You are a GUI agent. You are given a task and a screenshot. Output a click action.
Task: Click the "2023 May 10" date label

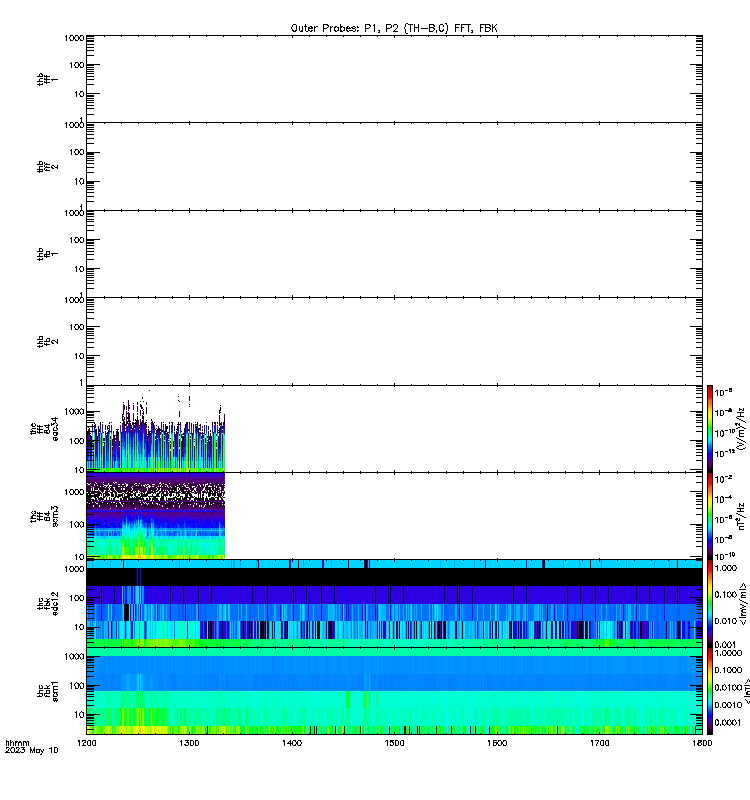click(x=32, y=751)
